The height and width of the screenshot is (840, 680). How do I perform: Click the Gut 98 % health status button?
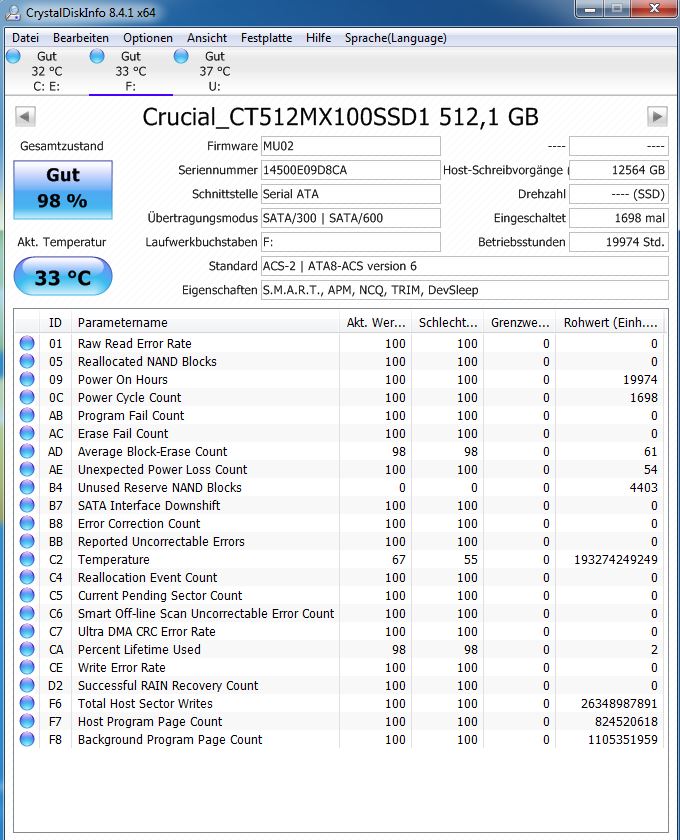63,190
